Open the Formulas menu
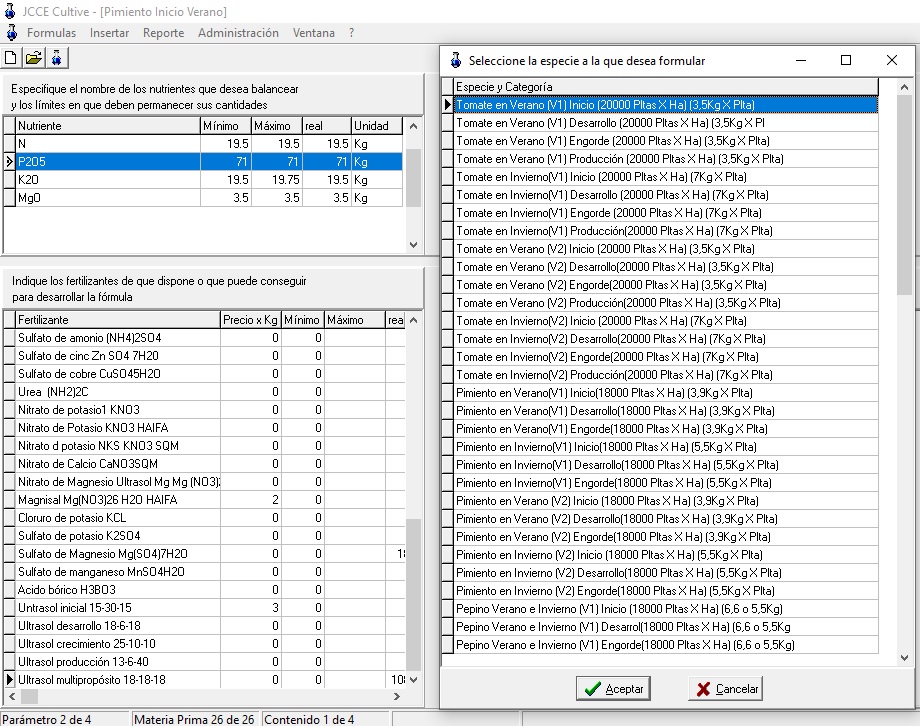 51,33
